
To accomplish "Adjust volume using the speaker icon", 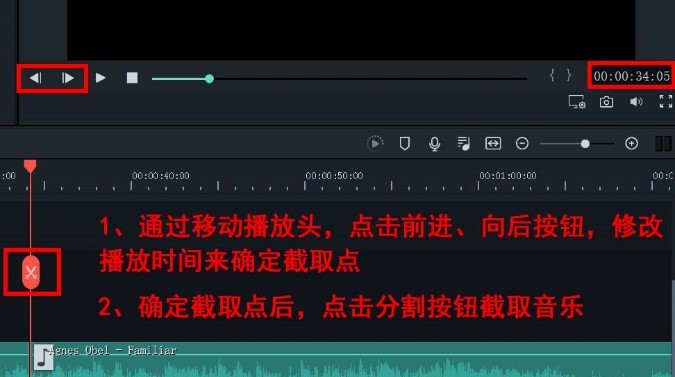I will point(636,102).
